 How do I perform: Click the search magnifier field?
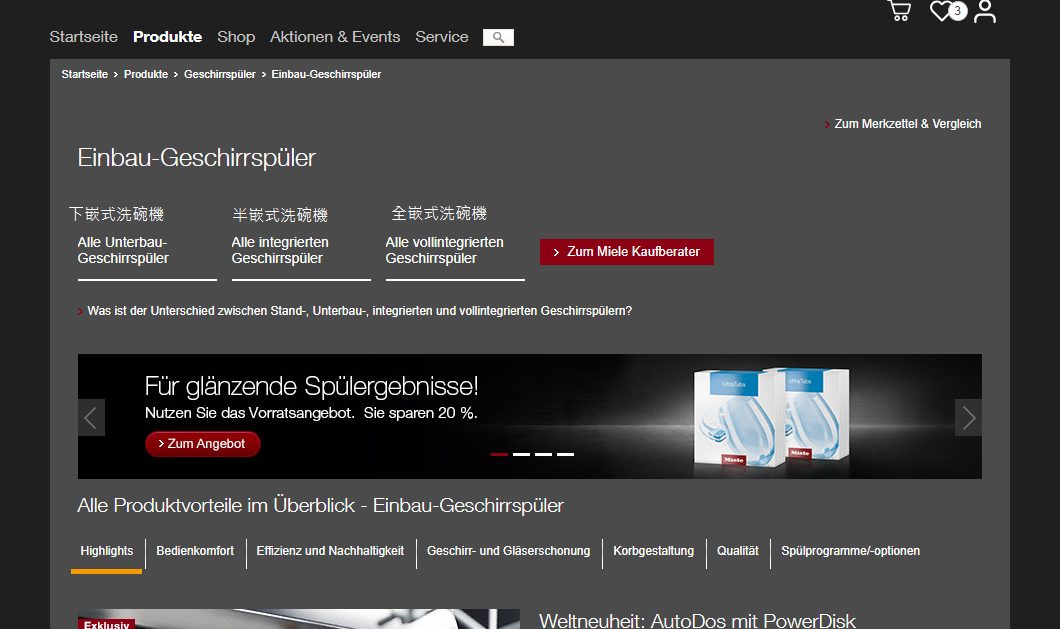[498, 37]
